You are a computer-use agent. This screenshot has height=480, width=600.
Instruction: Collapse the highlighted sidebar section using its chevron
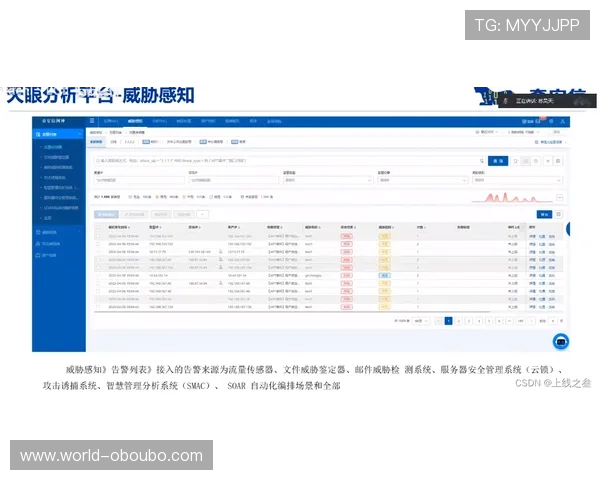tap(80, 134)
